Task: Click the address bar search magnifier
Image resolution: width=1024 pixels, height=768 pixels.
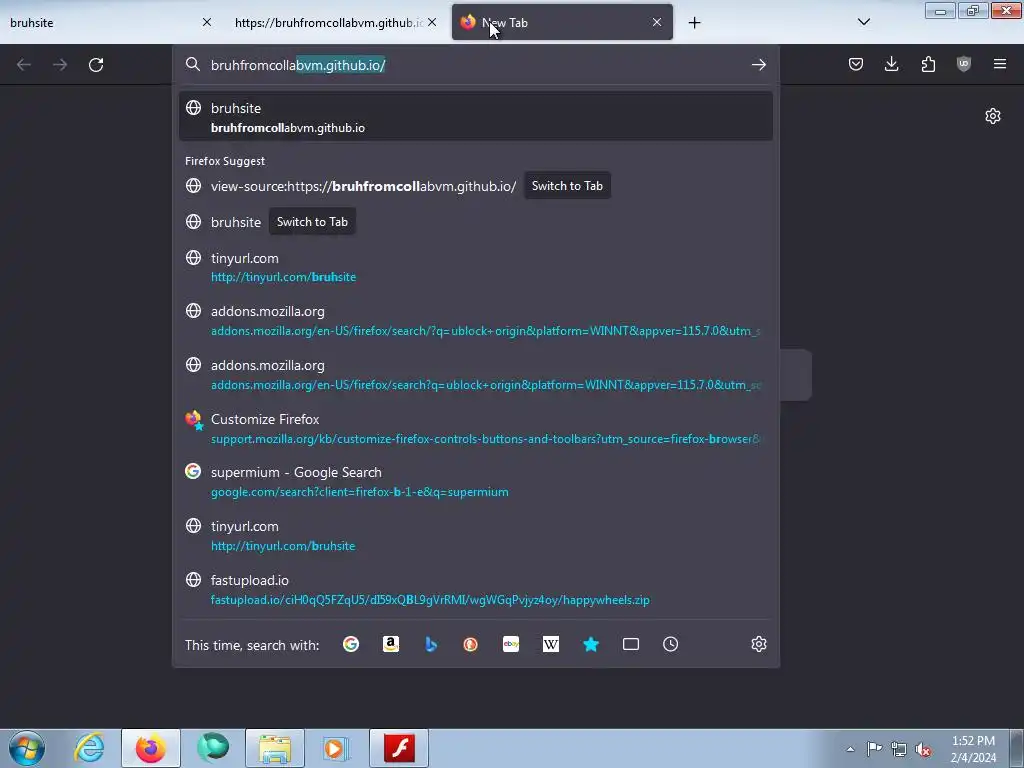Action: click(x=193, y=64)
